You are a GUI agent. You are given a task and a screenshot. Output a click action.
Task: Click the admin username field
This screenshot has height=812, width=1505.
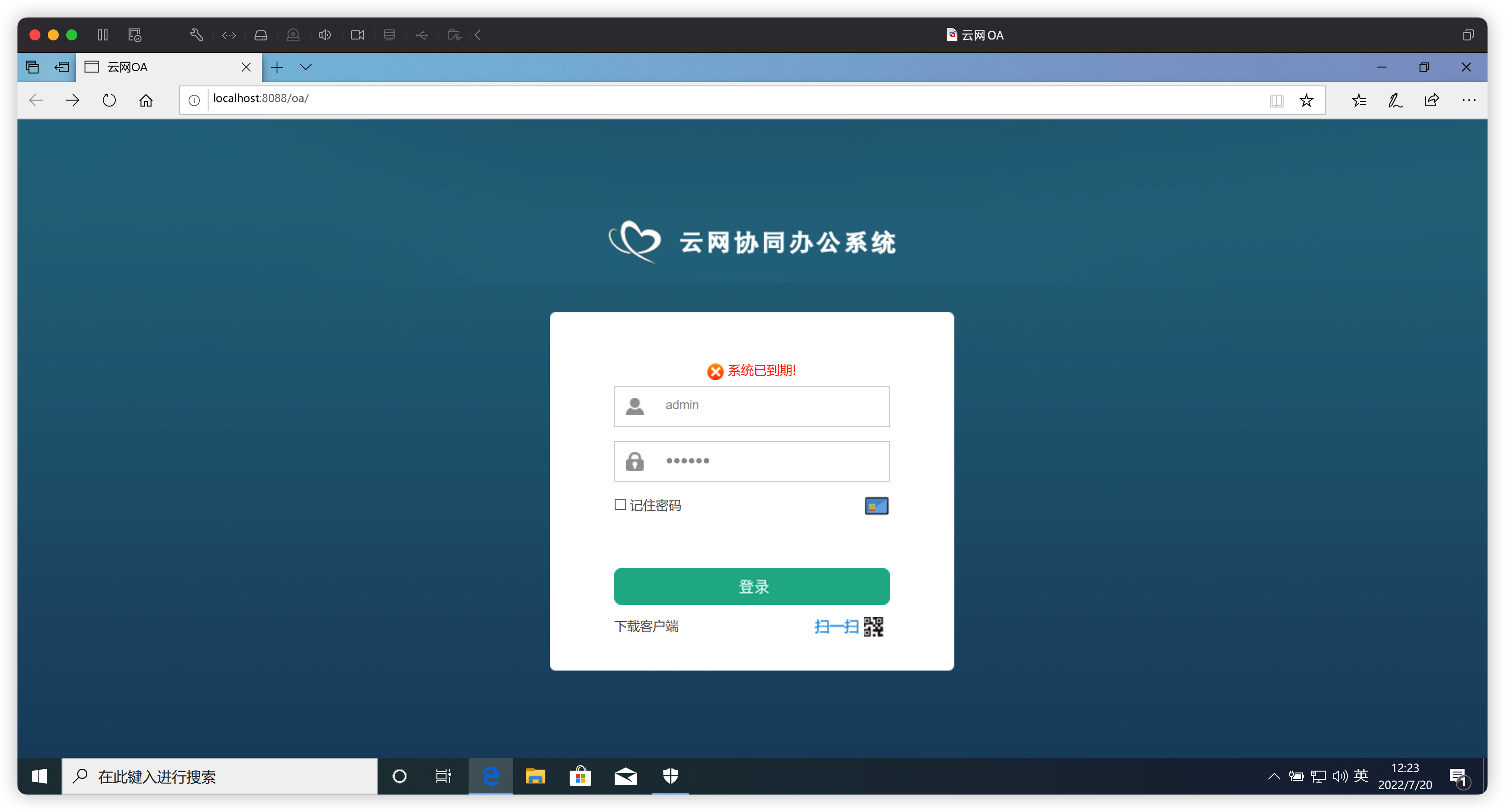pyautogui.click(x=771, y=406)
